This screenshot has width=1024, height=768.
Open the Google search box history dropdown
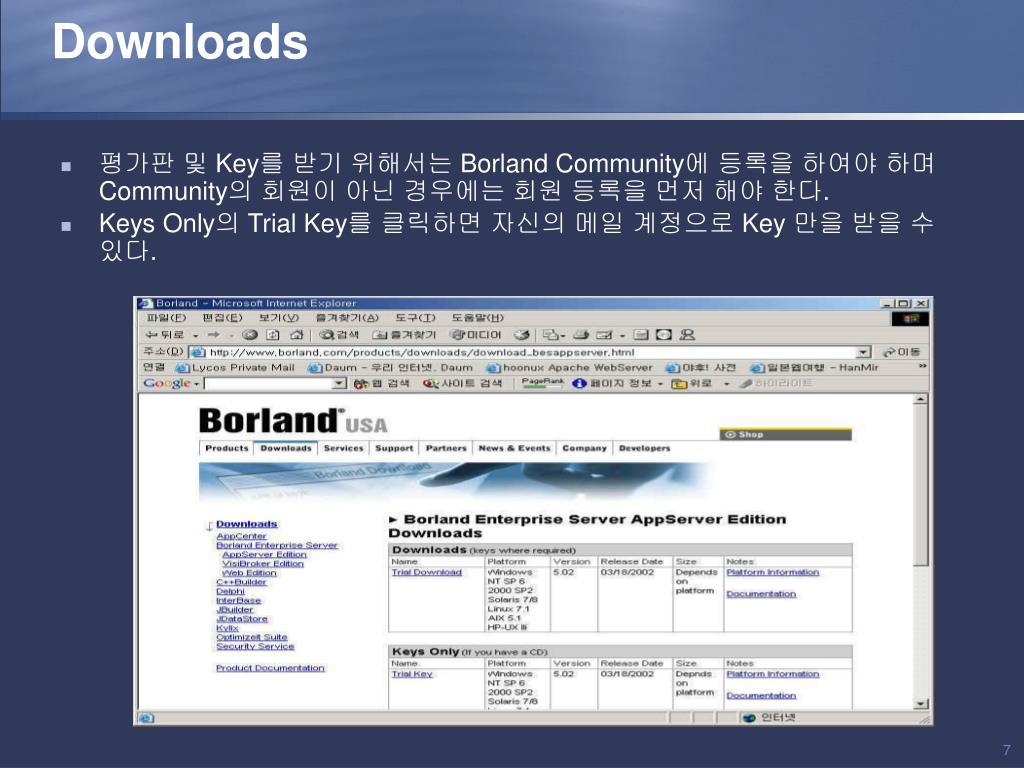[x=340, y=383]
